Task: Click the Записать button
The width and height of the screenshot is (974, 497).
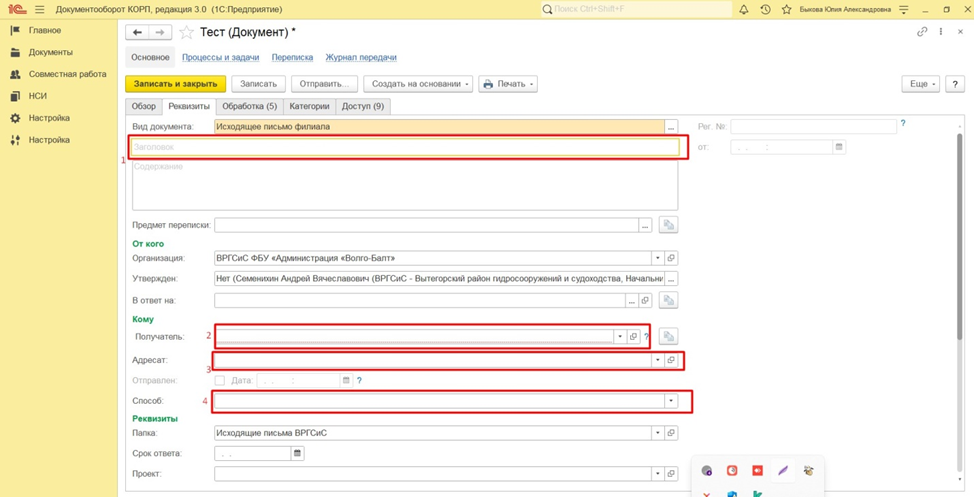Action: coord(258,84)
